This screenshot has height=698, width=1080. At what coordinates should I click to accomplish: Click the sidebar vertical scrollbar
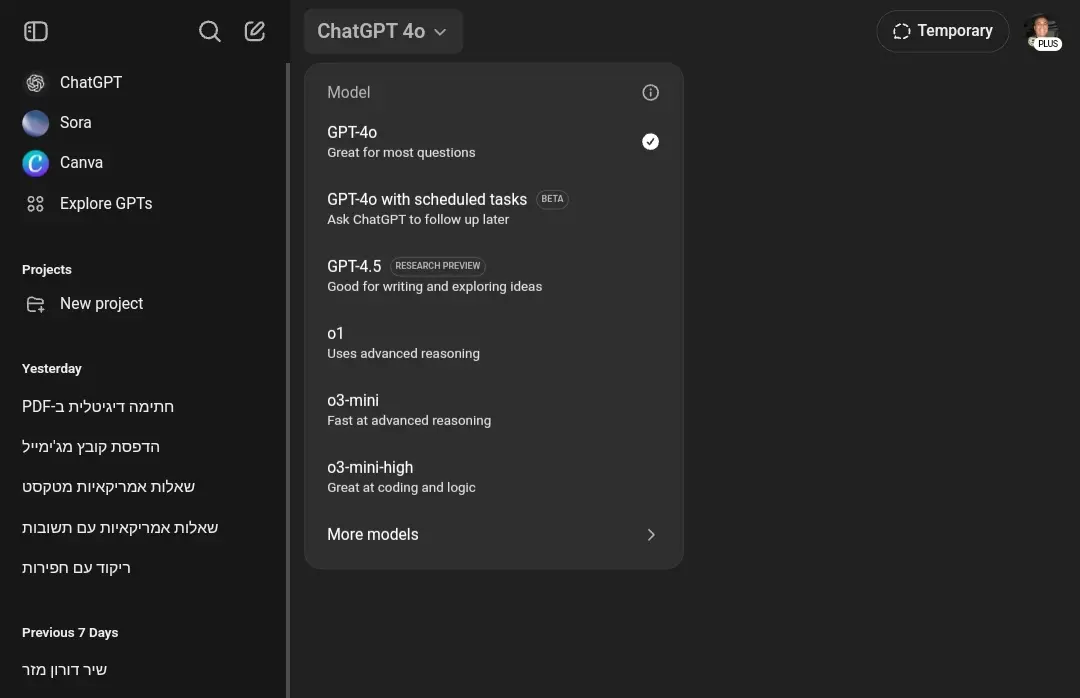pos(287,380)
